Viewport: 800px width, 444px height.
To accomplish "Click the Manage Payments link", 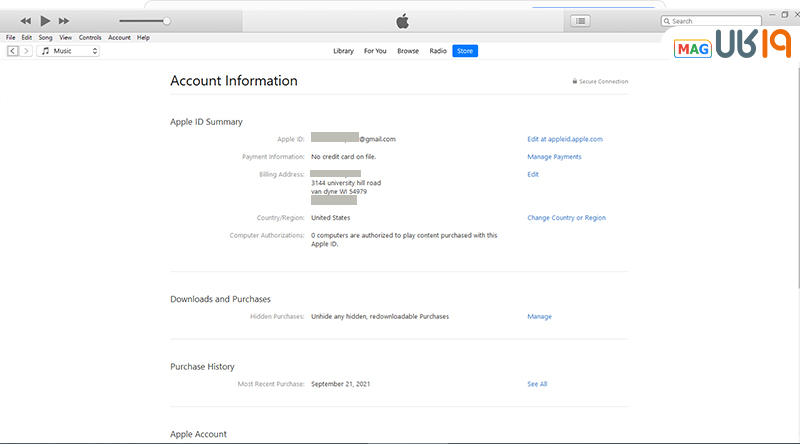I will point(554,157).
